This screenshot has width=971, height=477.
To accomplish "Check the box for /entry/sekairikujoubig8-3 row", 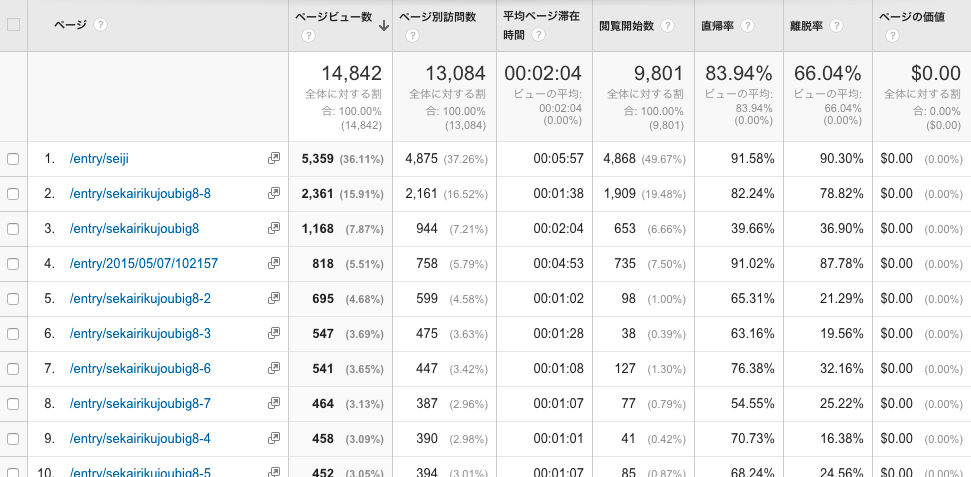I will point(13,334).
